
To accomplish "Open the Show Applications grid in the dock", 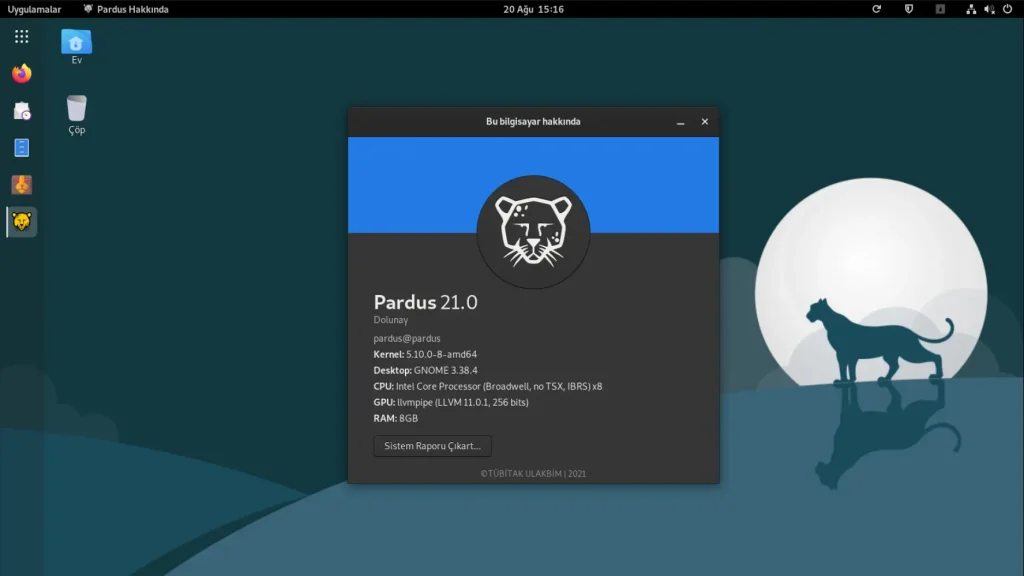I will coord(22,37).
